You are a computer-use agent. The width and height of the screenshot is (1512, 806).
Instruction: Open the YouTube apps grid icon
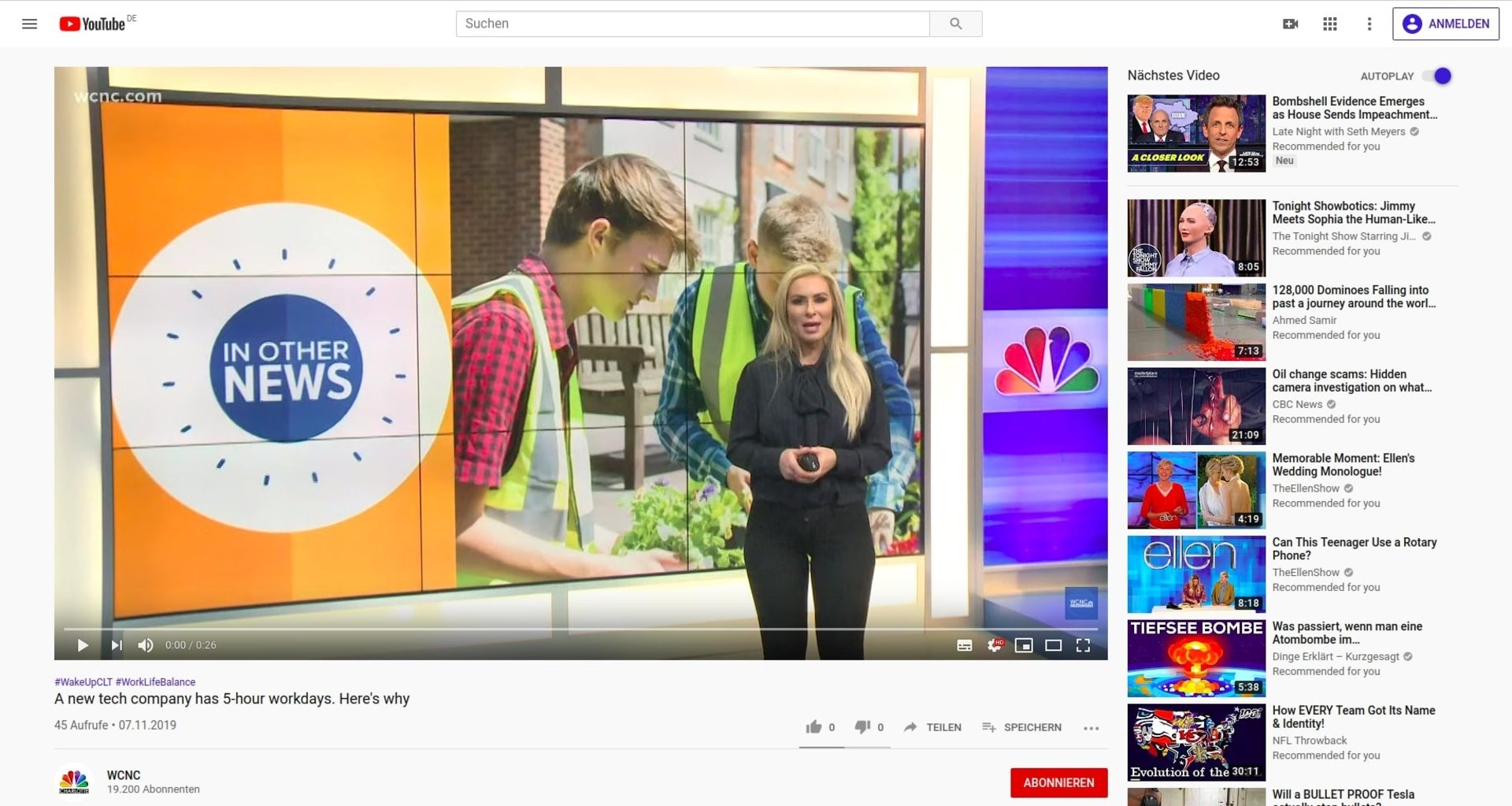1330,24
